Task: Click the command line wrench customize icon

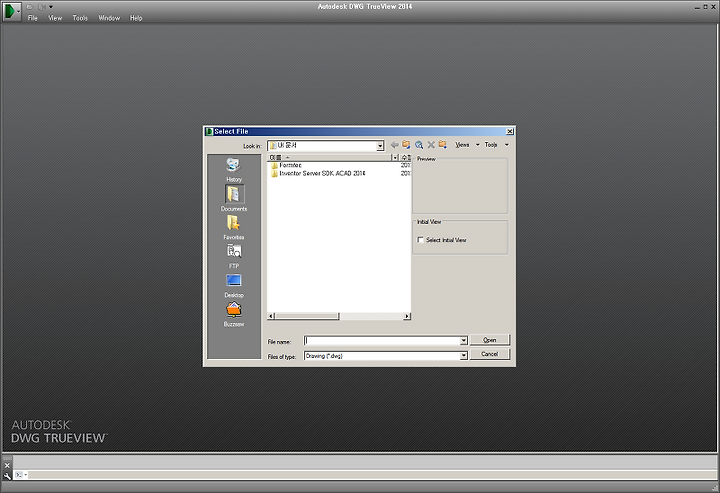Action: click(x=7, y=476)
